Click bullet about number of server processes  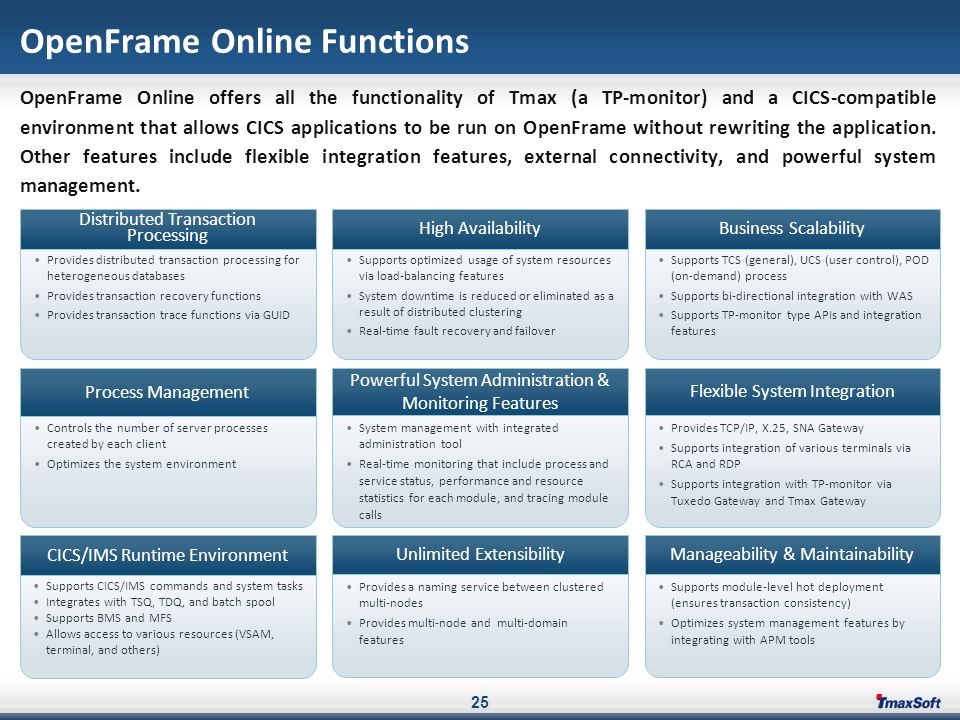(x=157, y=435)
